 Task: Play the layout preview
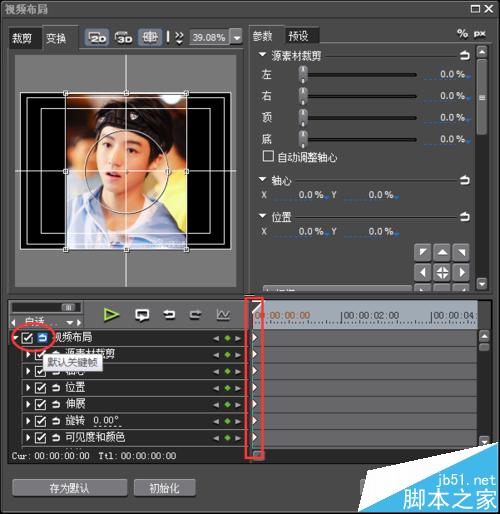pyautogui.click(x=111, y=315)
